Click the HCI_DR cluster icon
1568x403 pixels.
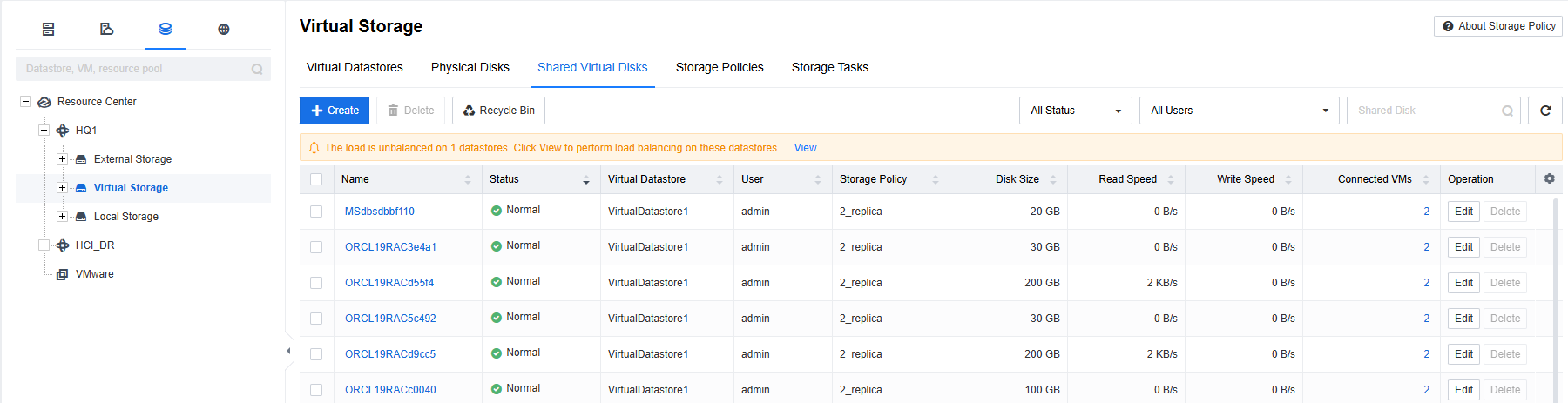point(63,245)
